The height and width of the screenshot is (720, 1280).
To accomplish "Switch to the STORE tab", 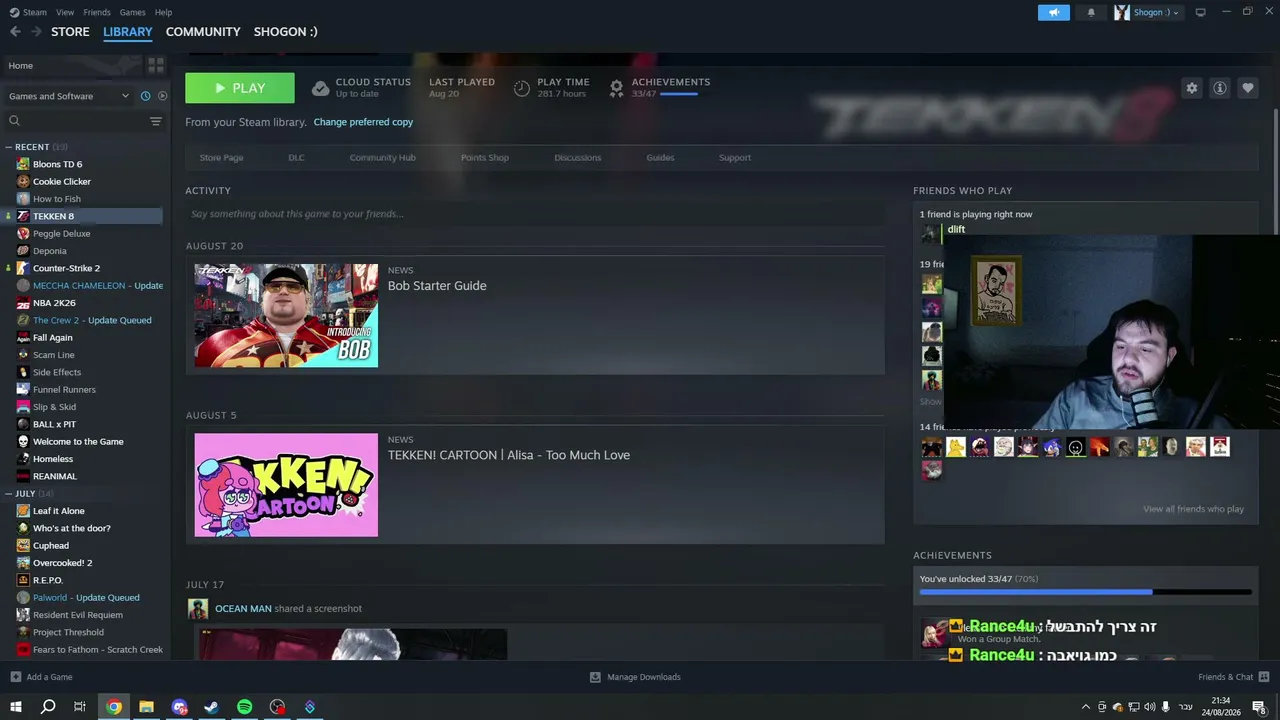I will (70, 32).
